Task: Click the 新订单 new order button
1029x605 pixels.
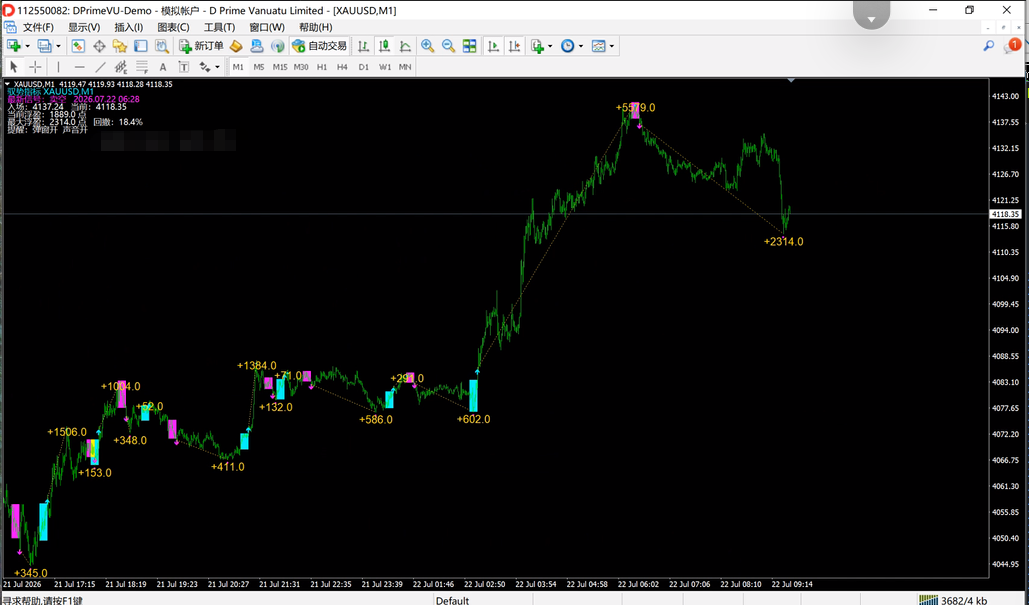Action: pyautogui.click(x=201, y=46)
